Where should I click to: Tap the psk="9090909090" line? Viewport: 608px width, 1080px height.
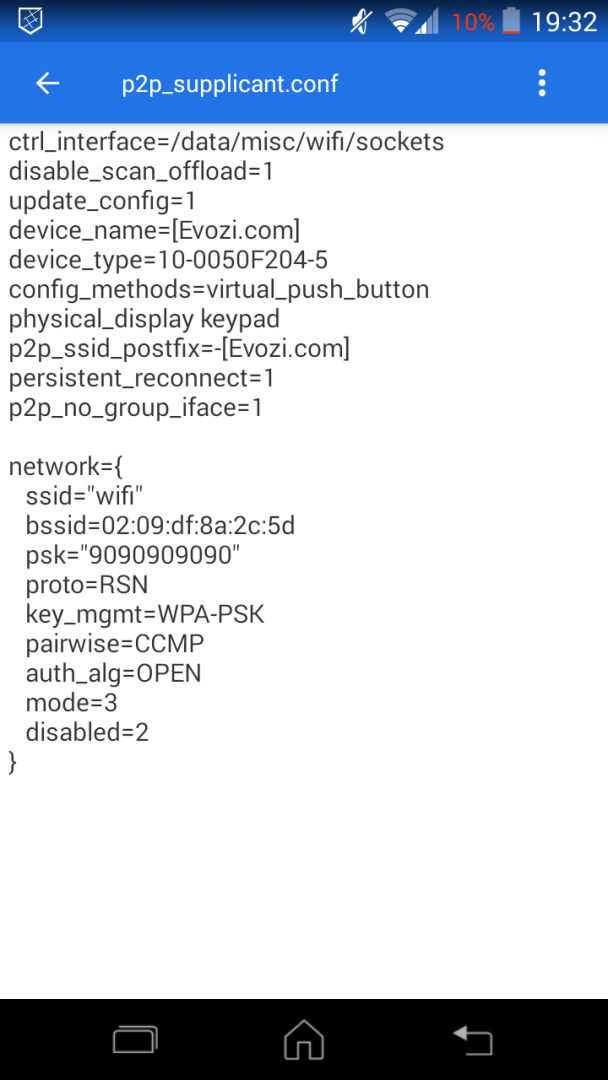pyautogui.click(x=133, y=554)
